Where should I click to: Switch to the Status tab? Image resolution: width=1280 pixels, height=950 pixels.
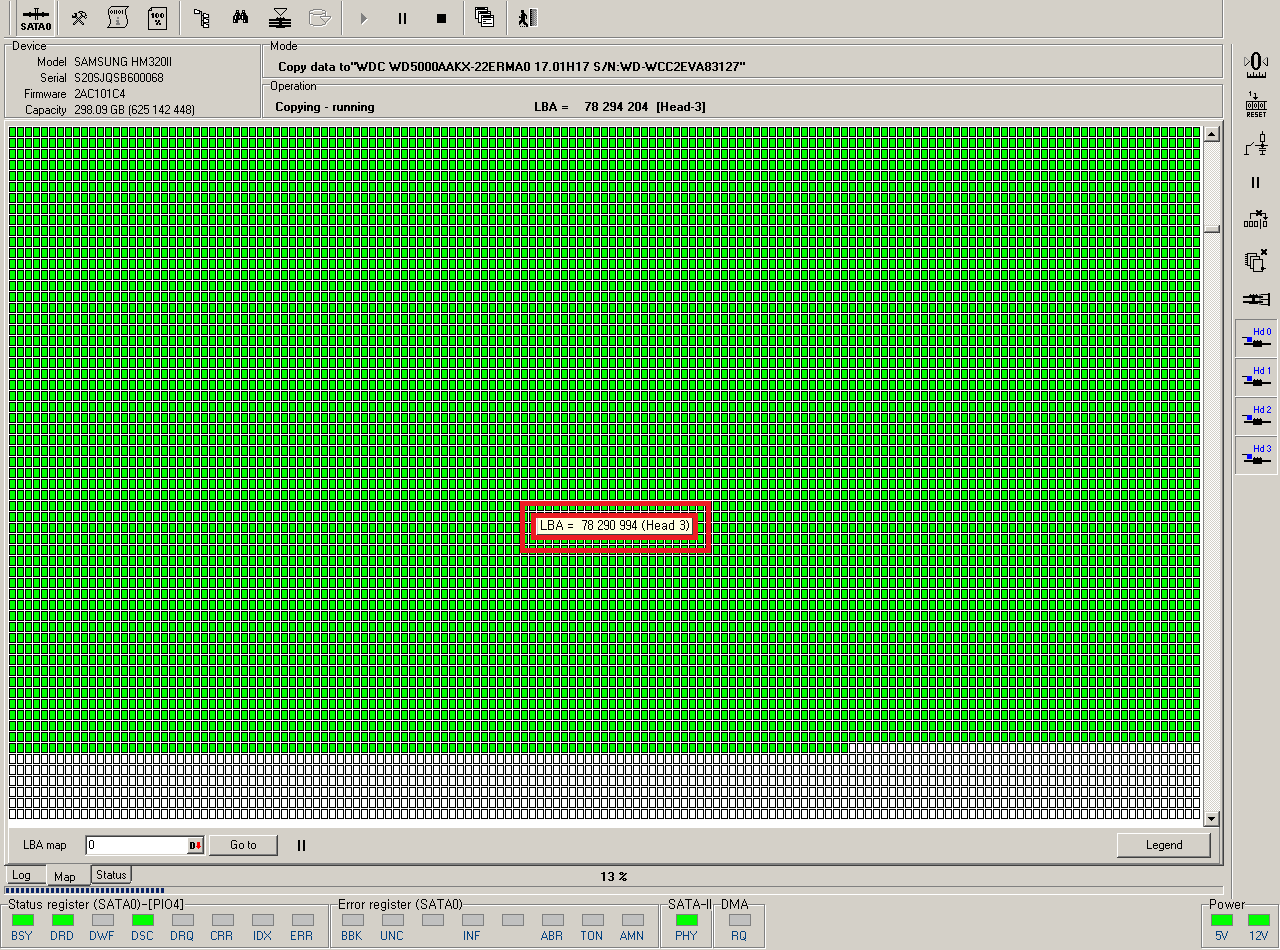tap(111, 875)
